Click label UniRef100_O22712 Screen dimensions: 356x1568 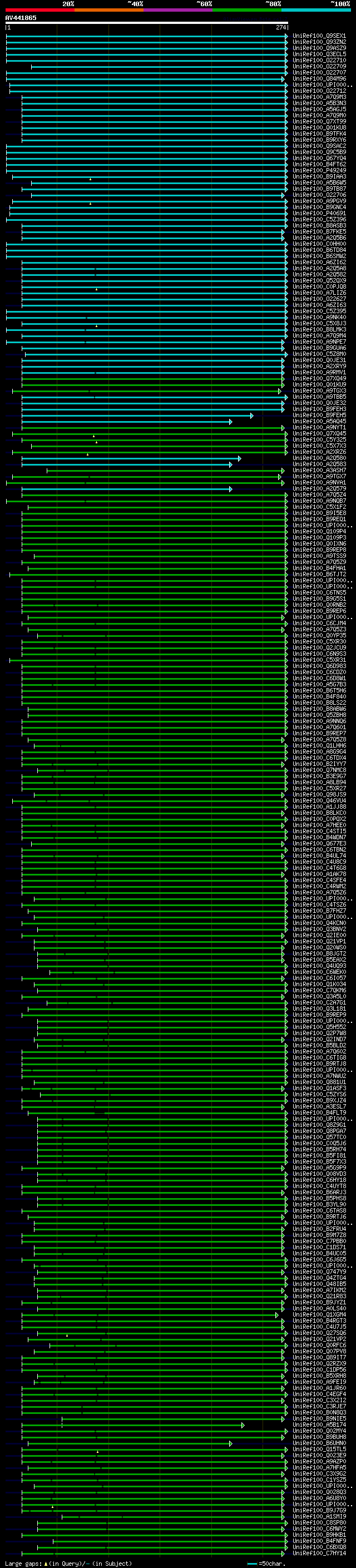(x=319, y=91)
